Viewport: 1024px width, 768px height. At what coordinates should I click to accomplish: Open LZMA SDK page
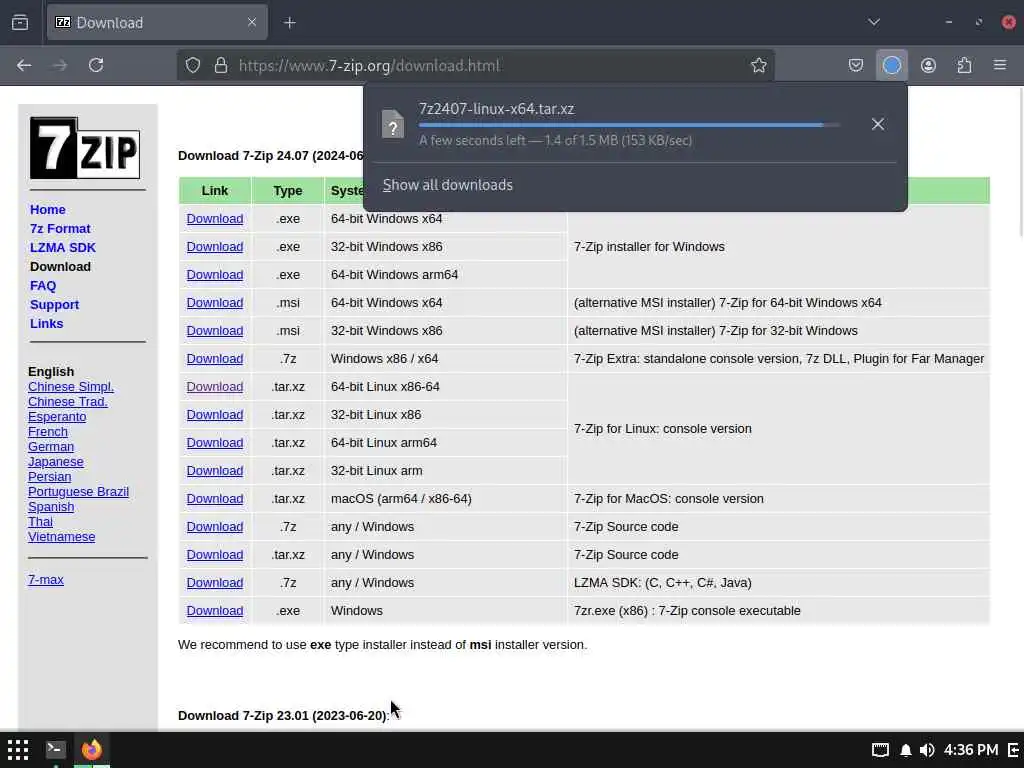tap(63, 248)
